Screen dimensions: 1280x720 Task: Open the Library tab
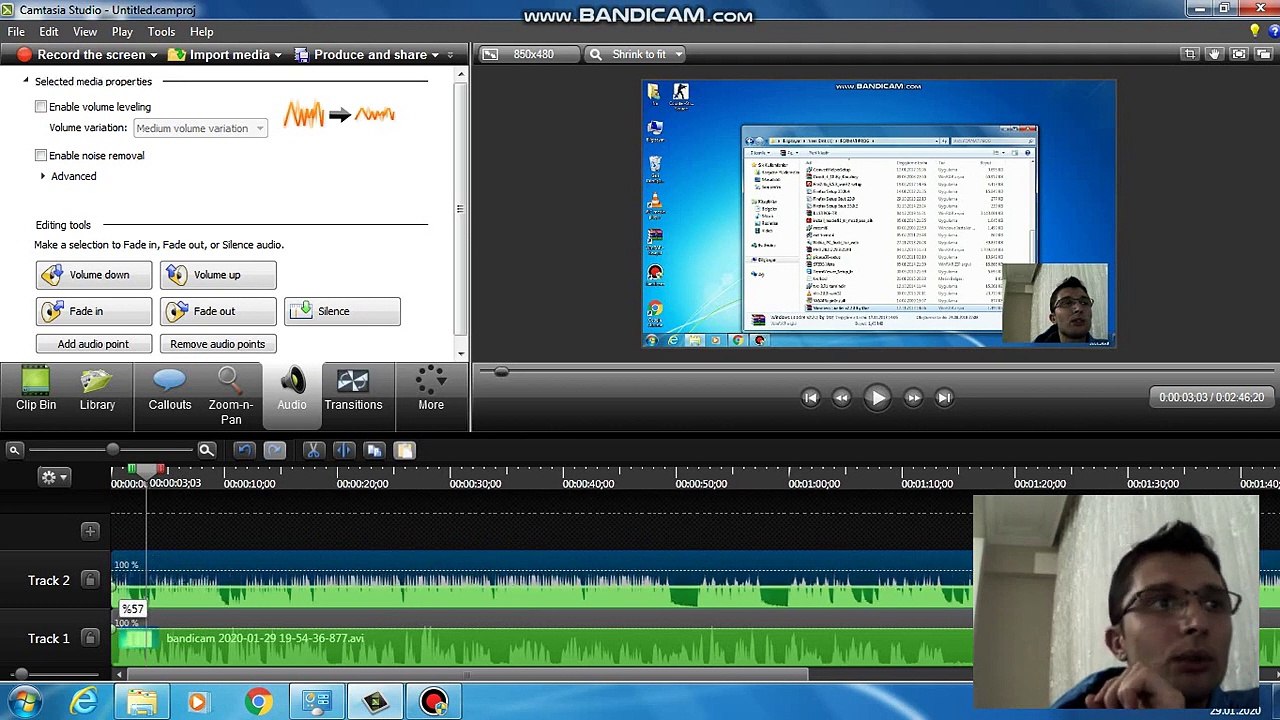97,390
